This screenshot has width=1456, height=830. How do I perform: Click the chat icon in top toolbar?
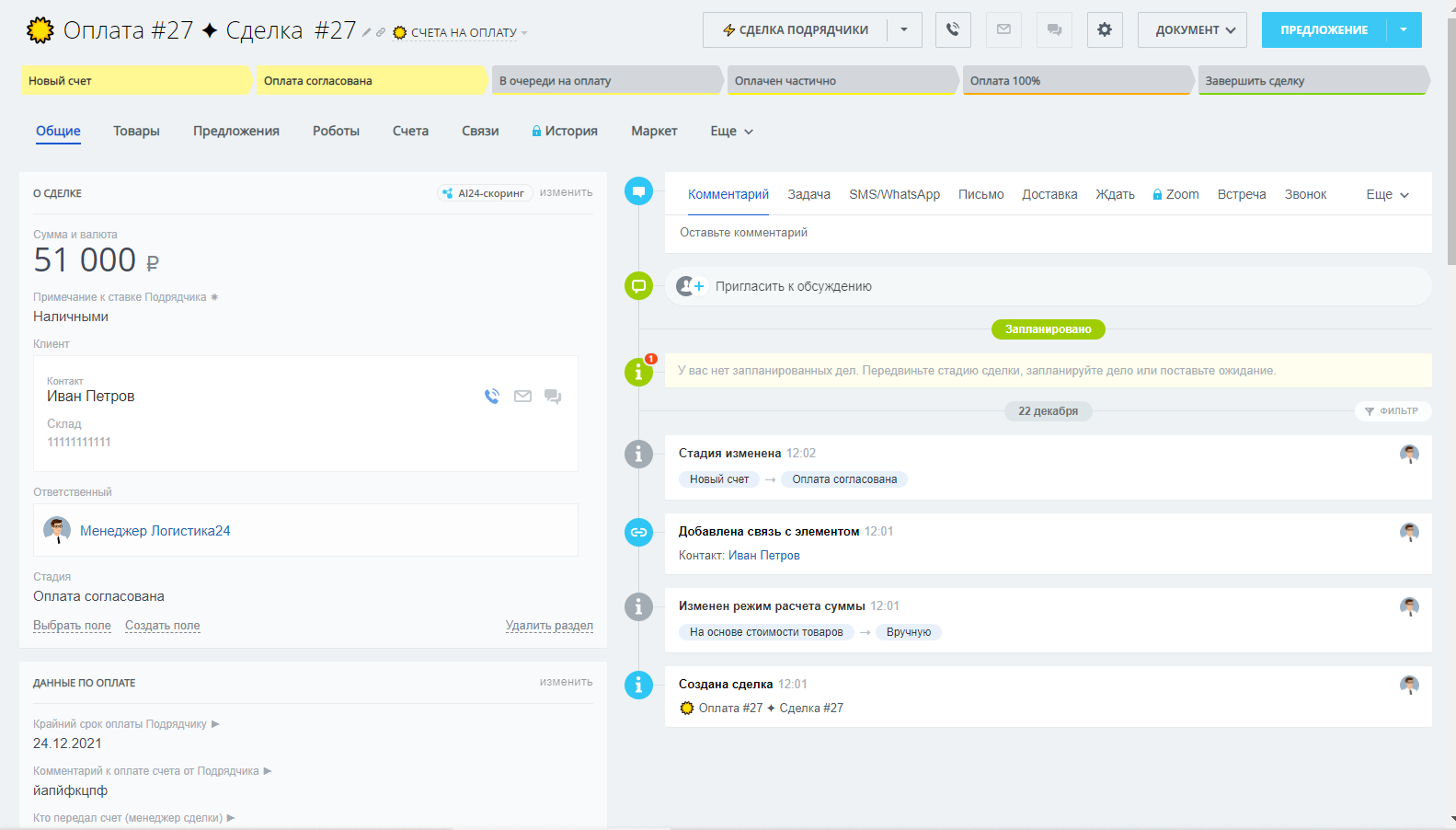pyautogui.click(x=1054, y=29)
